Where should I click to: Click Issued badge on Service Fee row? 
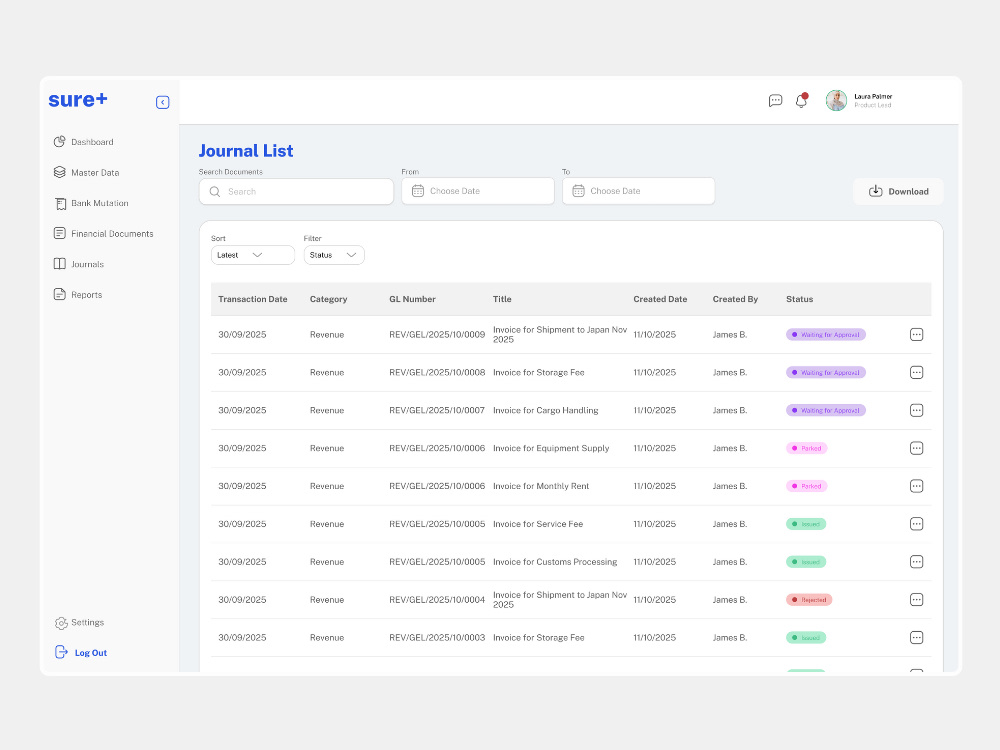click(x=805, y=524)
